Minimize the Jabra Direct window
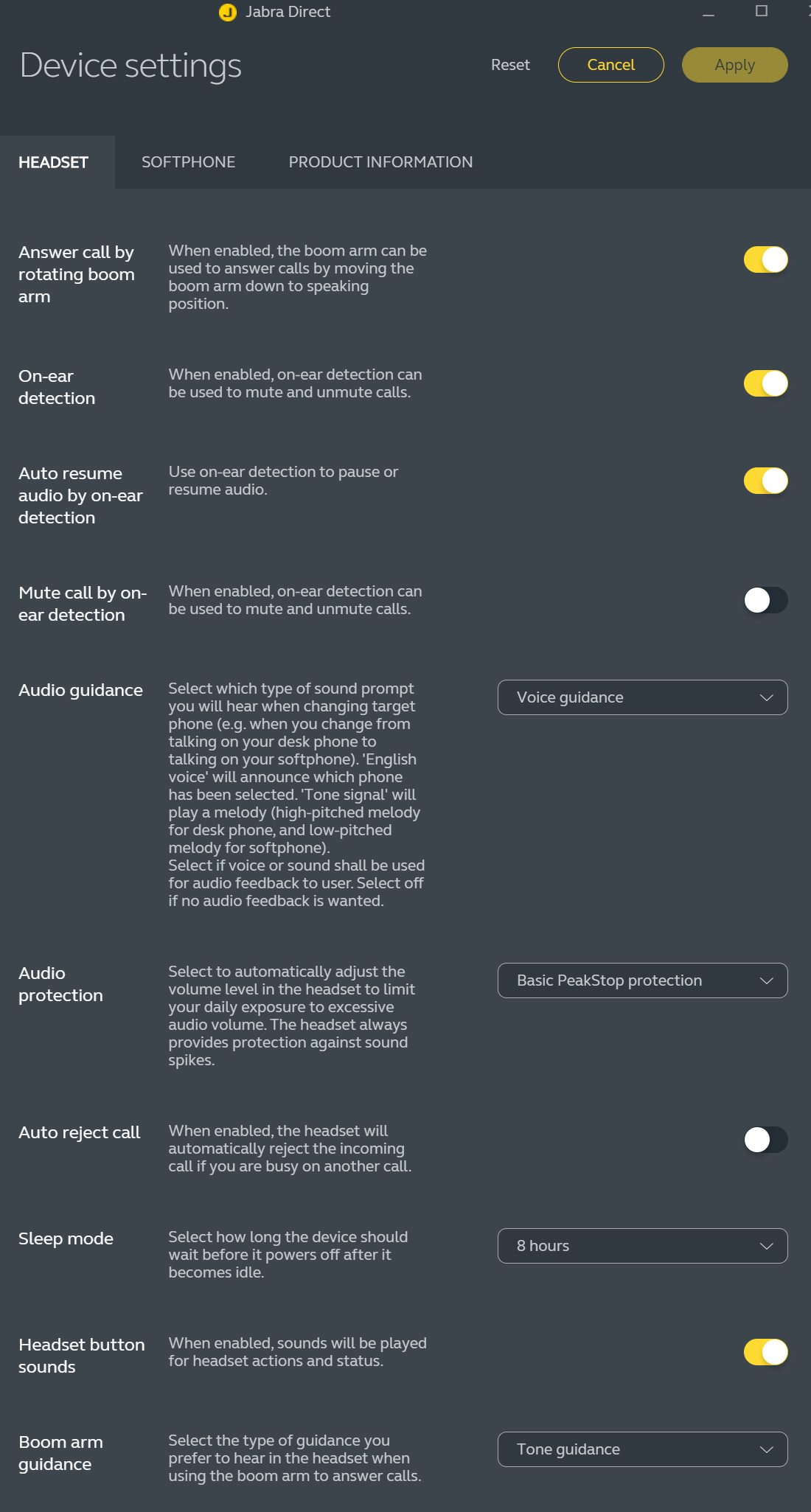Image resolution: width=811 pixels, height=1512 pixels. [709, 13]
